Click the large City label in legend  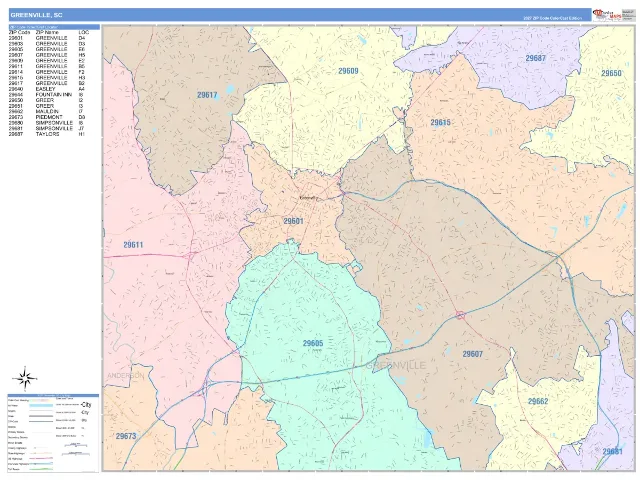pyautogui.click(x=86, y=404)
